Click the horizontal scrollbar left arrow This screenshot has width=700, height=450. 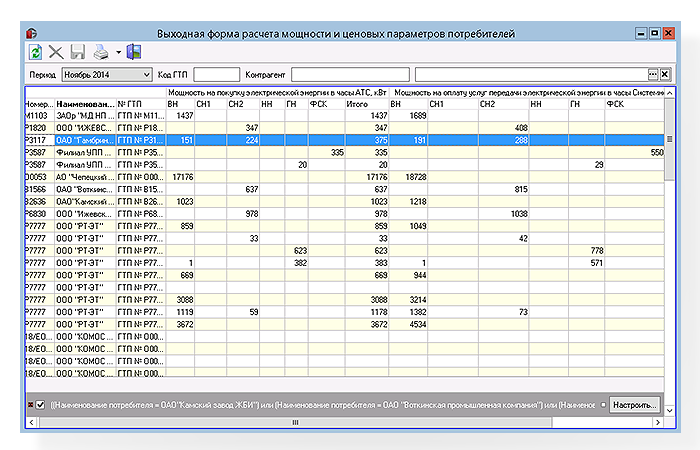click(31, 422)
